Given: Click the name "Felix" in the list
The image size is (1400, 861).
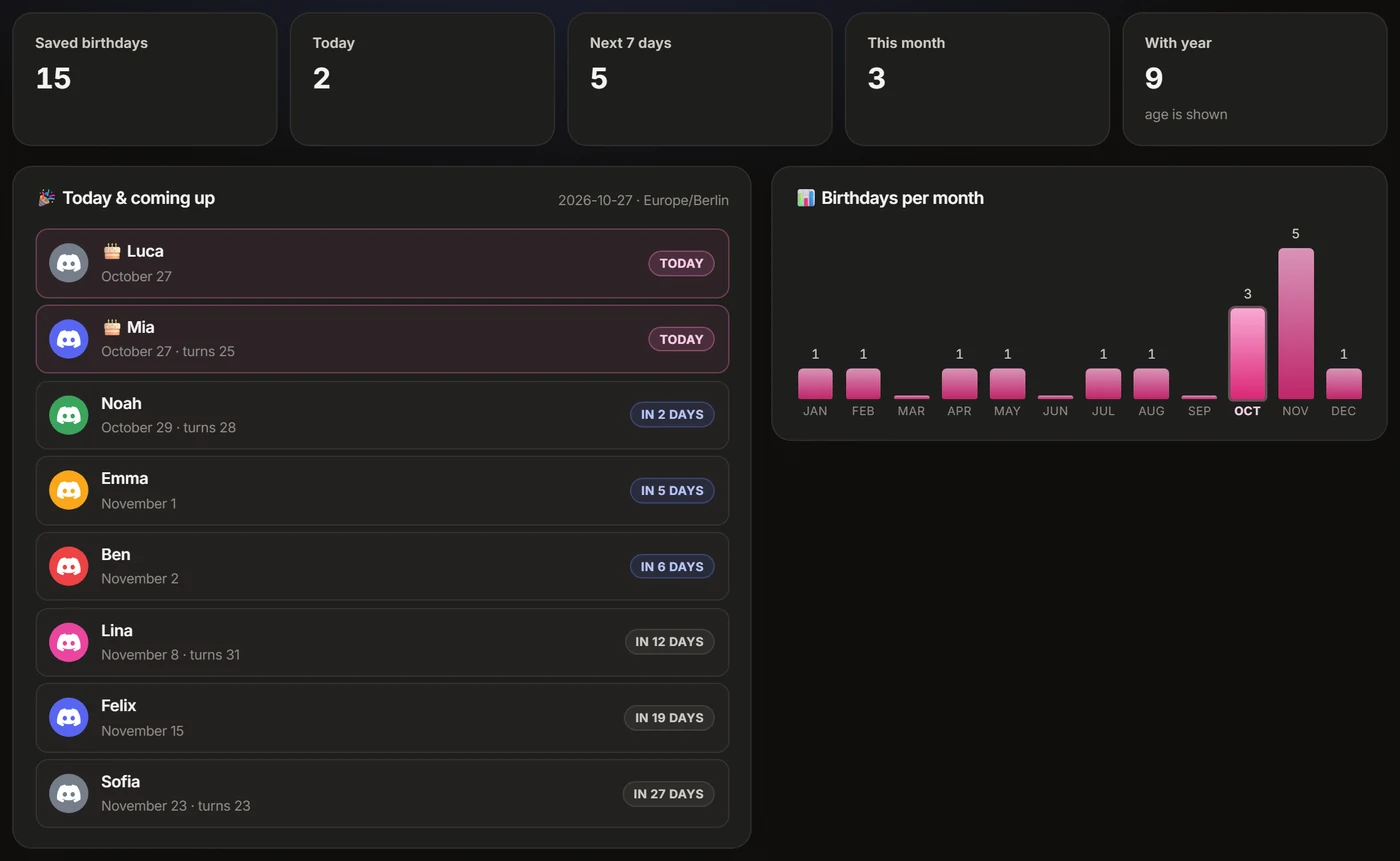Looking at the screenshot, I should click(119, 705).
